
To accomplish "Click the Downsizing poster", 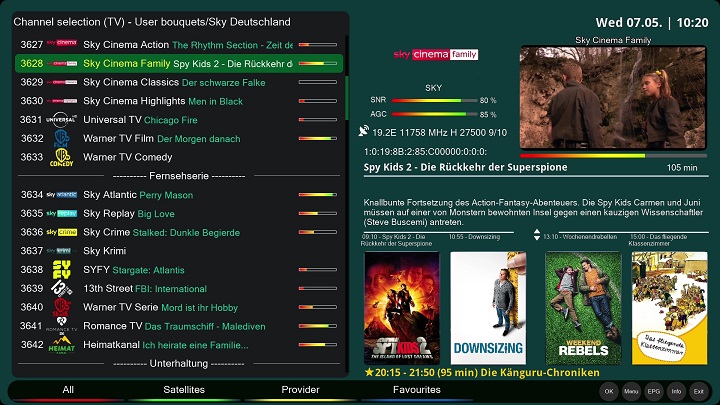I will [x=488, y=308].
